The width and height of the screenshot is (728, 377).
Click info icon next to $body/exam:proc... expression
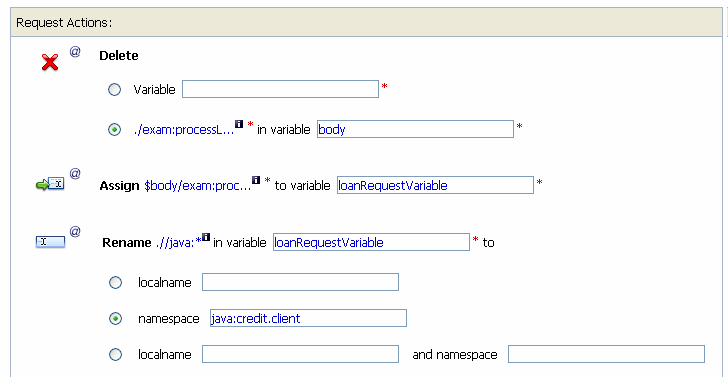tap(256, 180)
